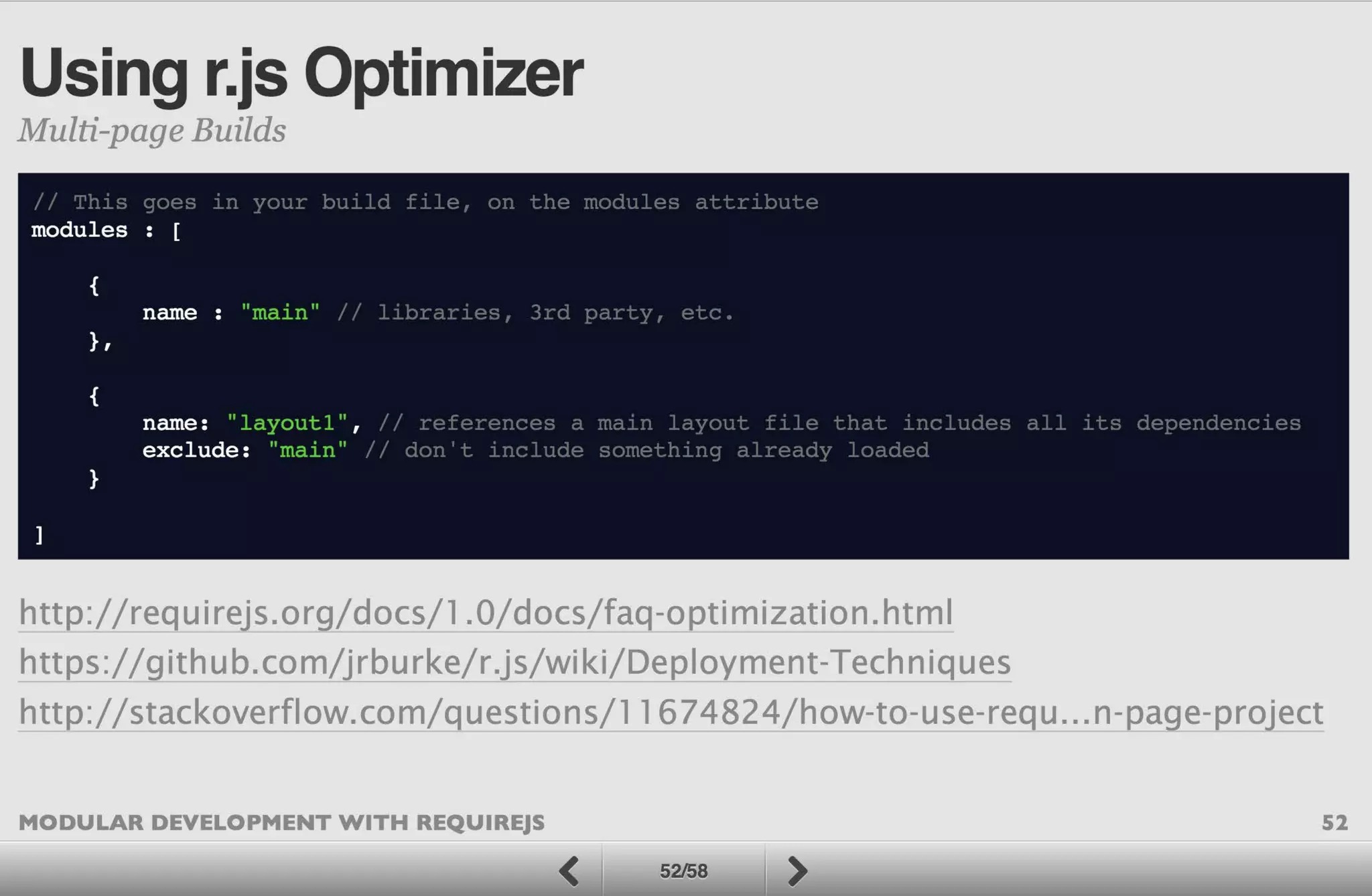Click the 'exclude:' keyword in code
Screen dimensions: 1372x896
click(x=196, y=450)
